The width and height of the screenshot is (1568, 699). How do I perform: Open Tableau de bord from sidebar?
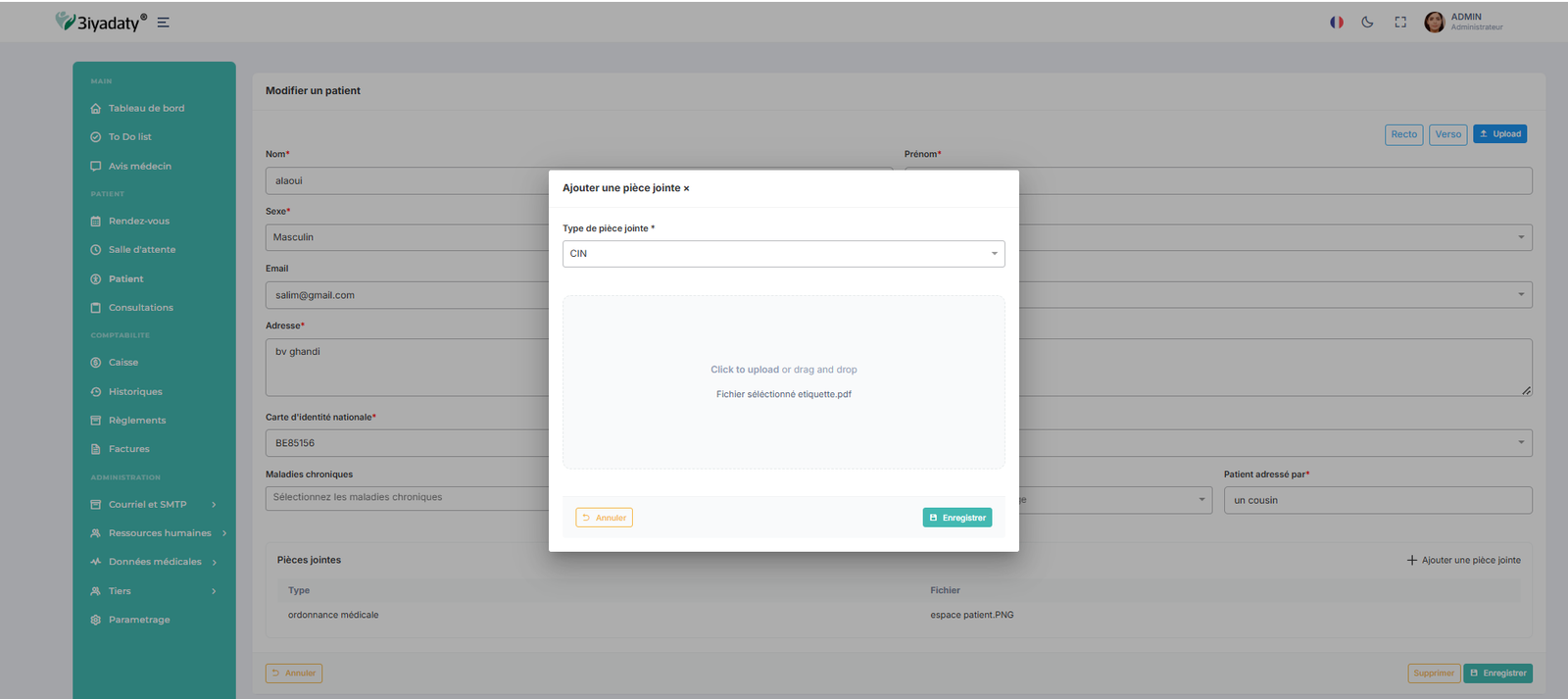146,109
